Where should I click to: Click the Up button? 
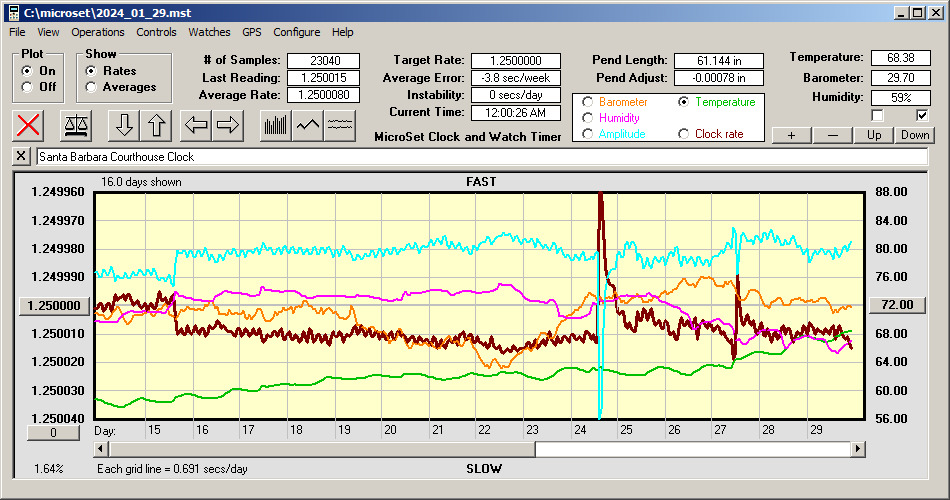pos(874,135)
